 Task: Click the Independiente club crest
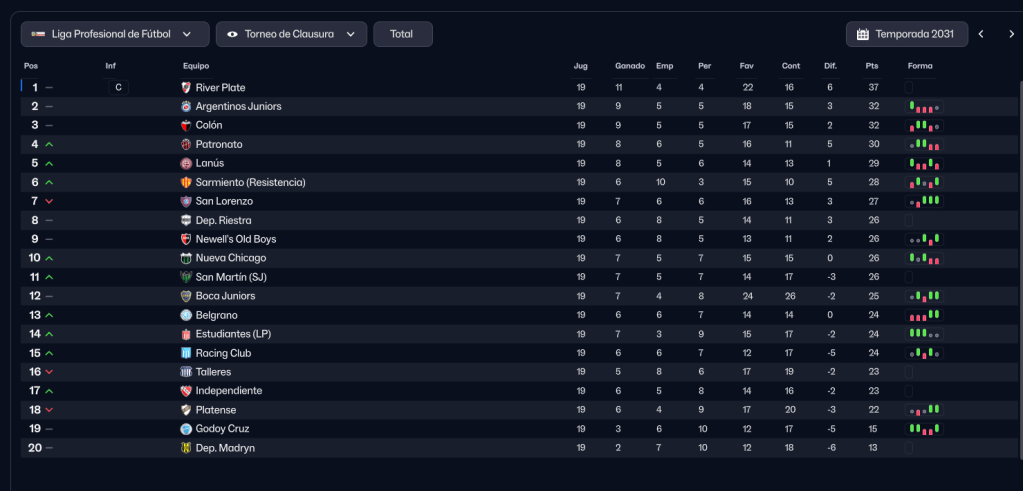pyautogui.click(x=185, y=391)
